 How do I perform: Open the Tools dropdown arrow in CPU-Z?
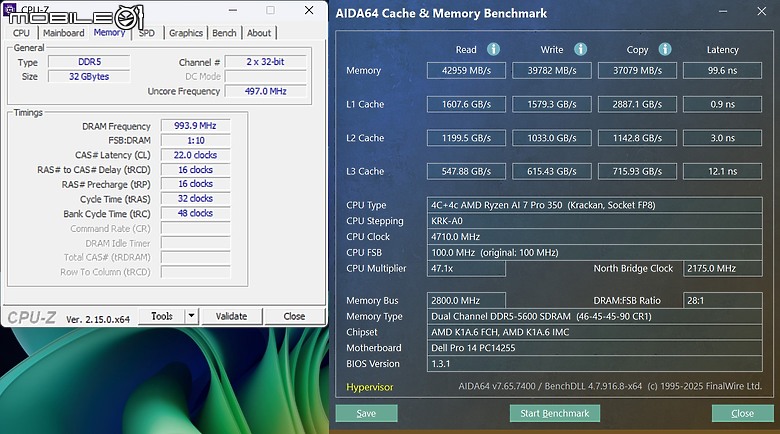[192, 316]
